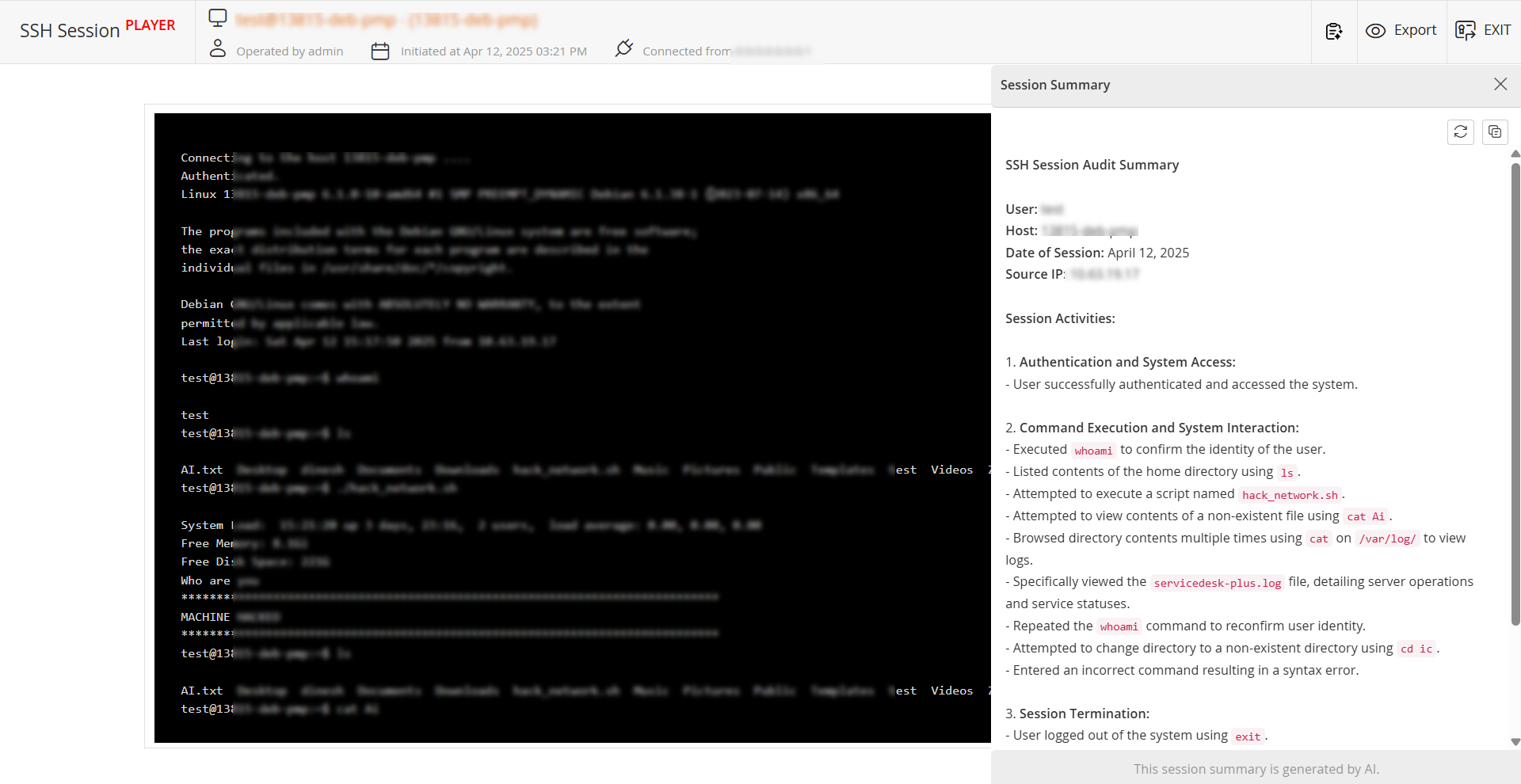Close the Session Summary panel
This screenshot has height=784, width=1521.
point(1500,84)
